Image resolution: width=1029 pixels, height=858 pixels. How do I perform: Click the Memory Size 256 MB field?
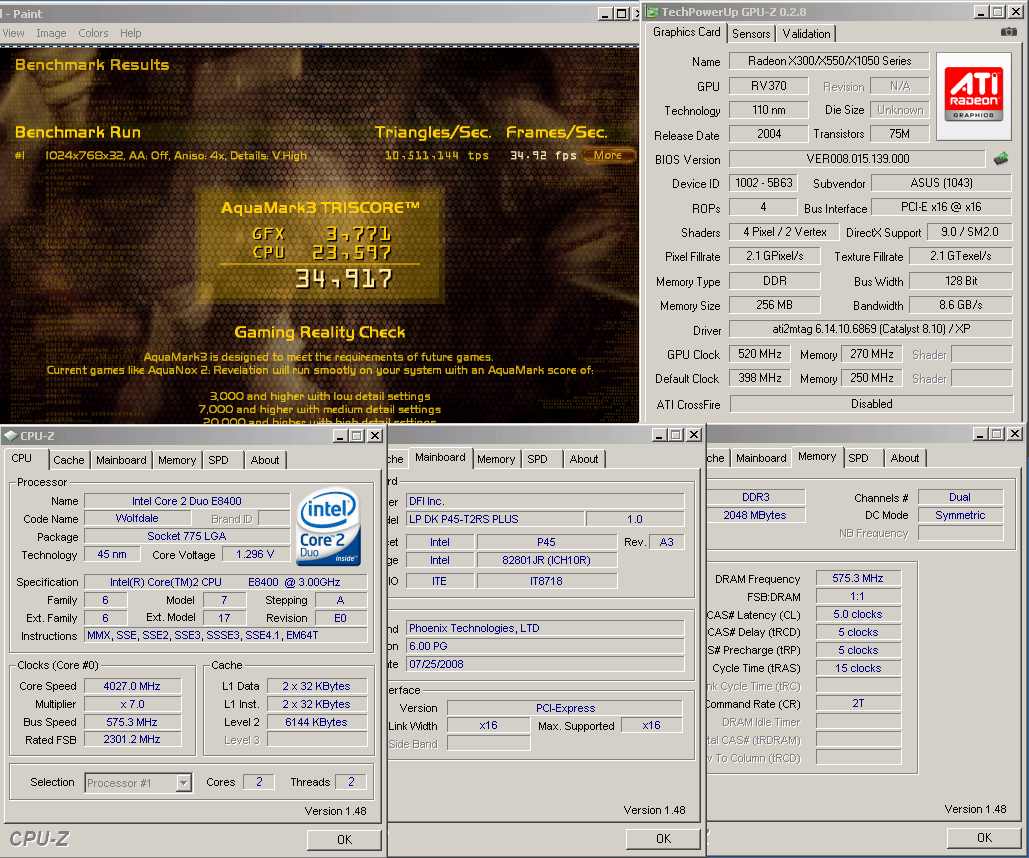click(x=774, y=305)
